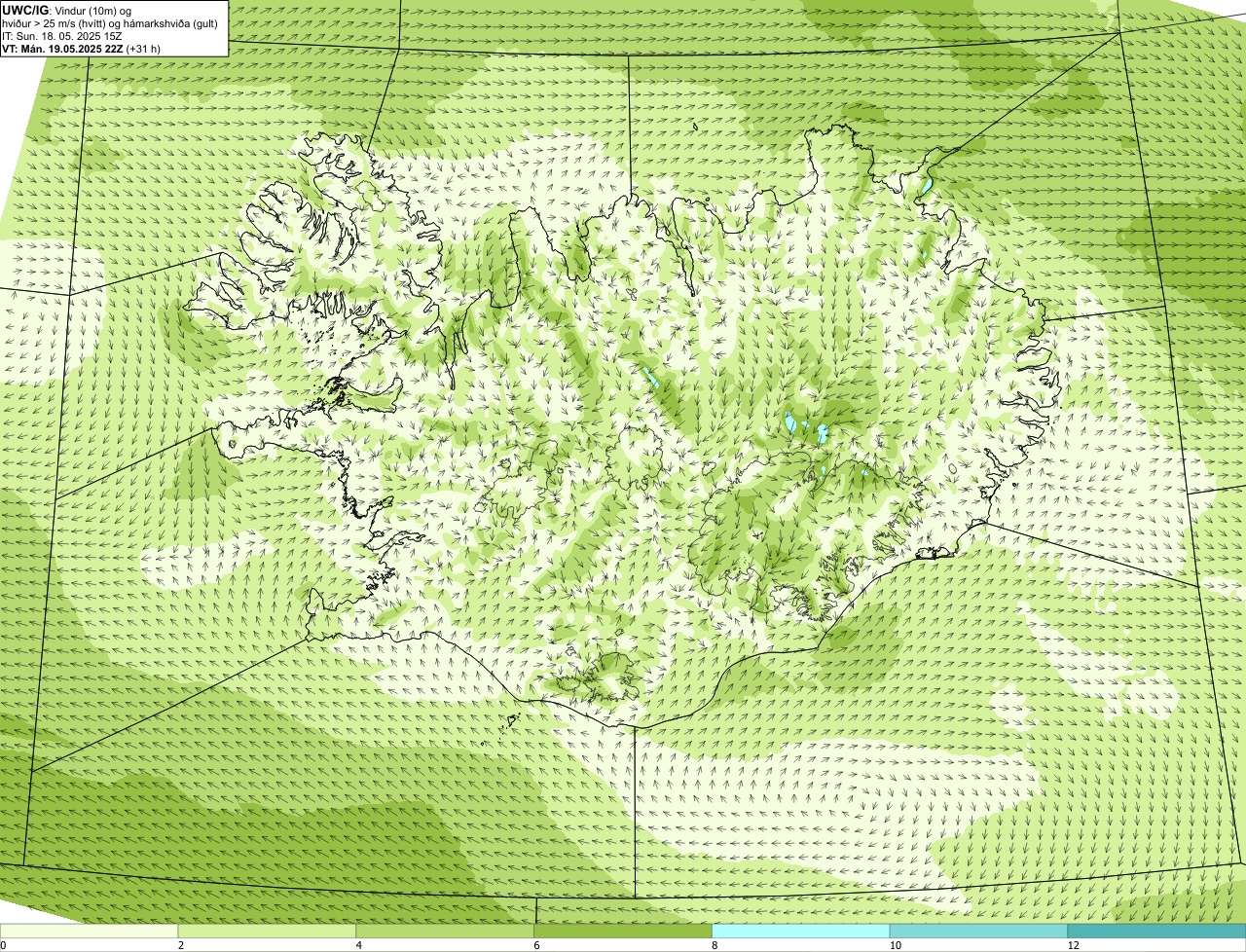Click the 2–4 light green legend segment
This screenshot has width=1246, height=952.
point(268,931)
